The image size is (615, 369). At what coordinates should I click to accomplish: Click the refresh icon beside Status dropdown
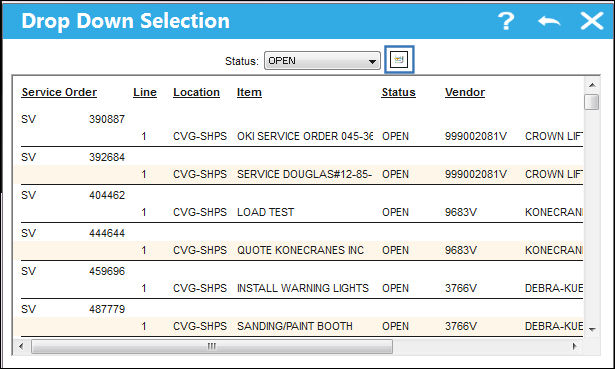pyautogui.click(x=399, y=60)
